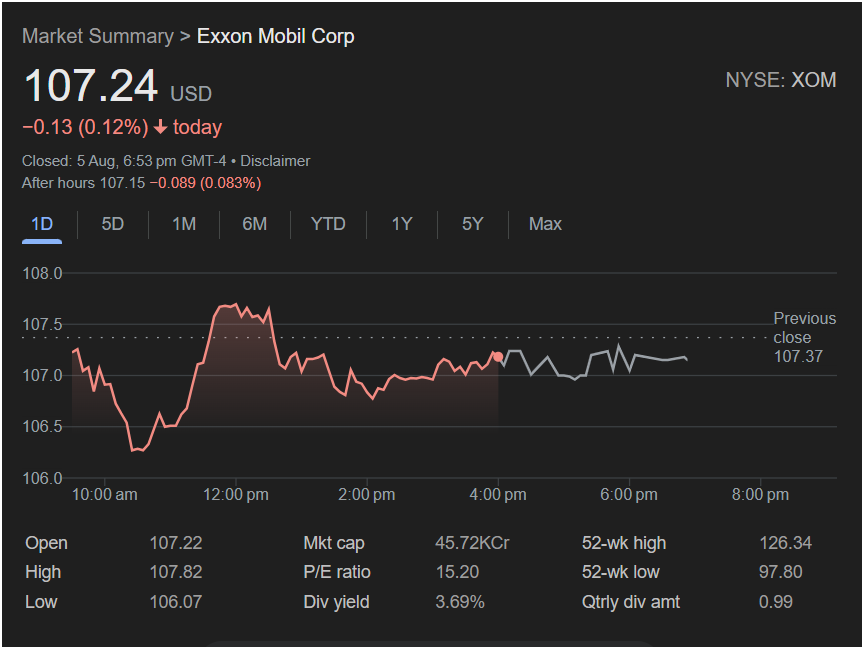Click the 8:00 pm axis label
864x649 pixels.
[x=760, y=495]
